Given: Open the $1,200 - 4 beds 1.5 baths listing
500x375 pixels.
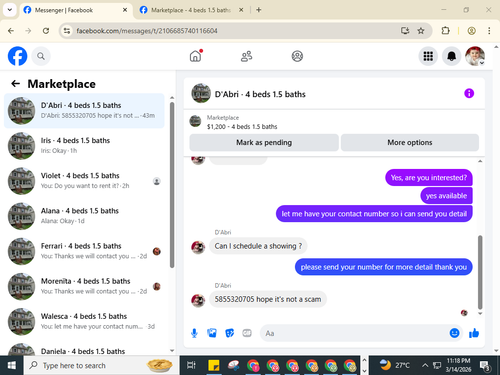Looking at the screenshot, I should click(x=242, y=127).
